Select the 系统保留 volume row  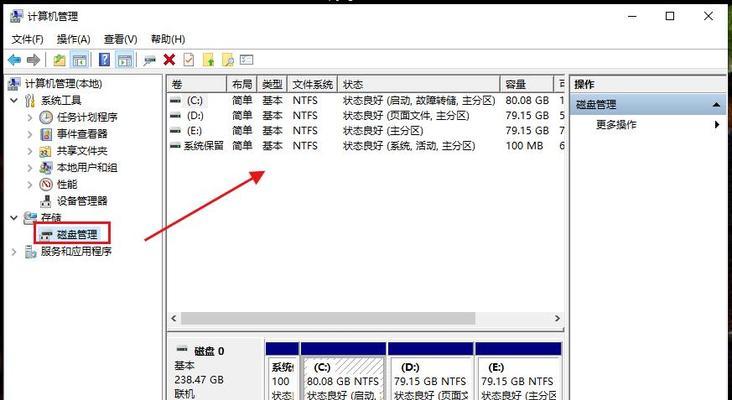(x=366, y=146)
